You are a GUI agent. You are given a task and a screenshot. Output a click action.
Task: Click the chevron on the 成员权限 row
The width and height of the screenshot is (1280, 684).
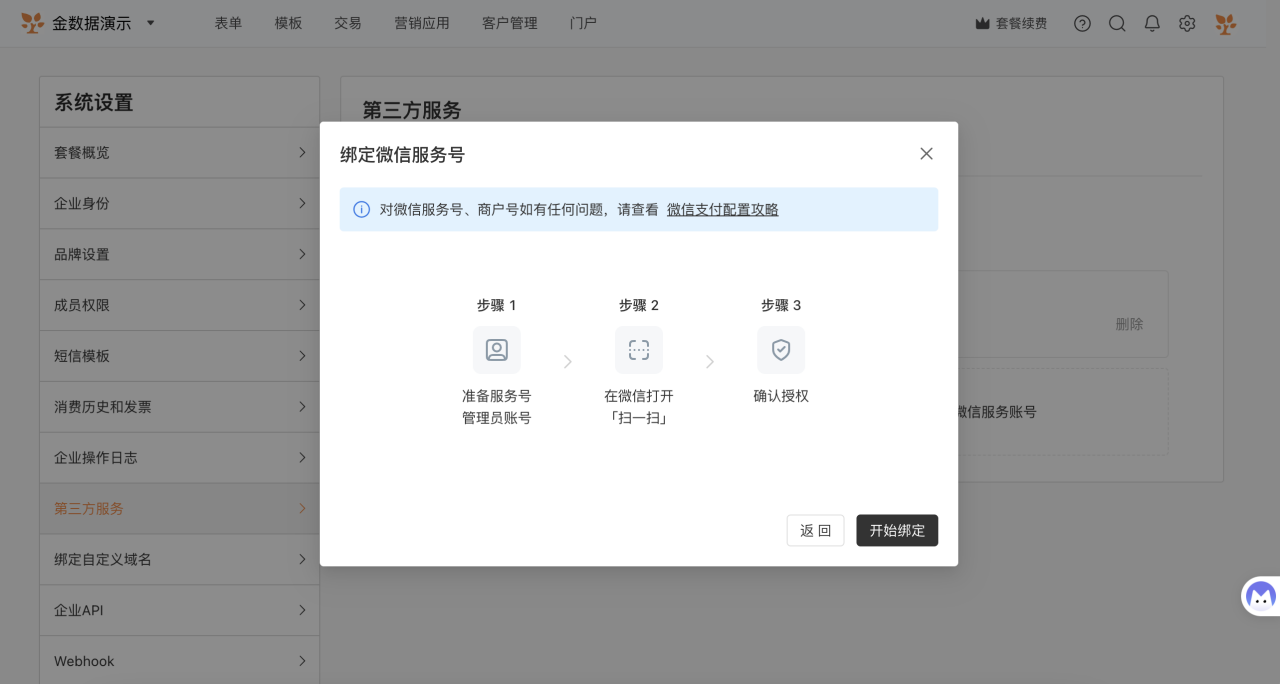[302, 305]
